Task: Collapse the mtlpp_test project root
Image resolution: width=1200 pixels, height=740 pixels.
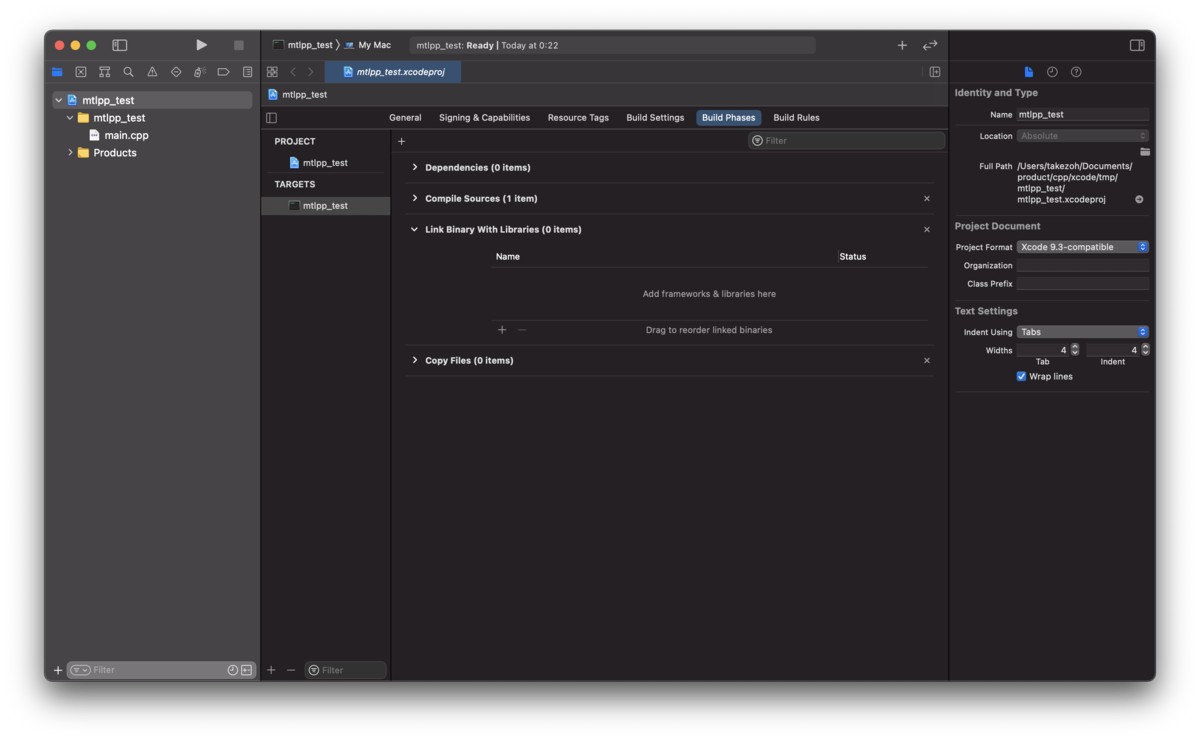Action: pyautogui.click(x=59, y=100)
